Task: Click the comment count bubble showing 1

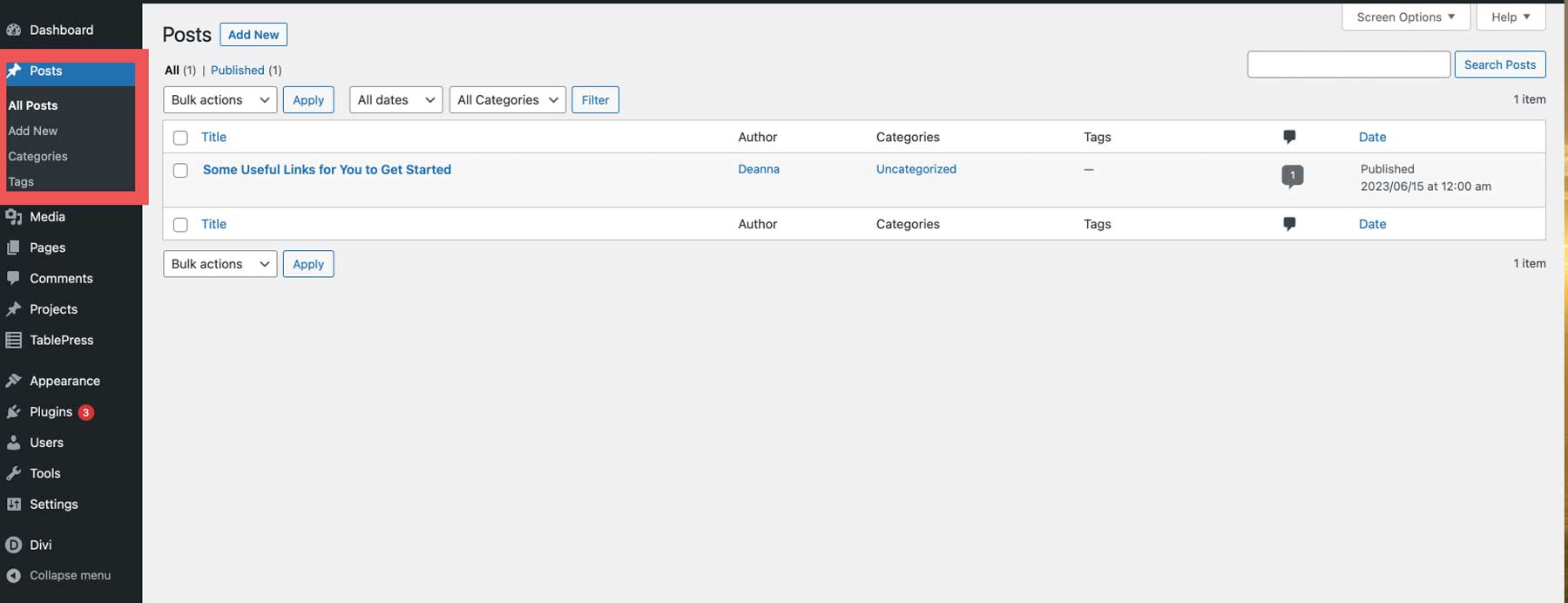Action: (x=1292, y=176)
